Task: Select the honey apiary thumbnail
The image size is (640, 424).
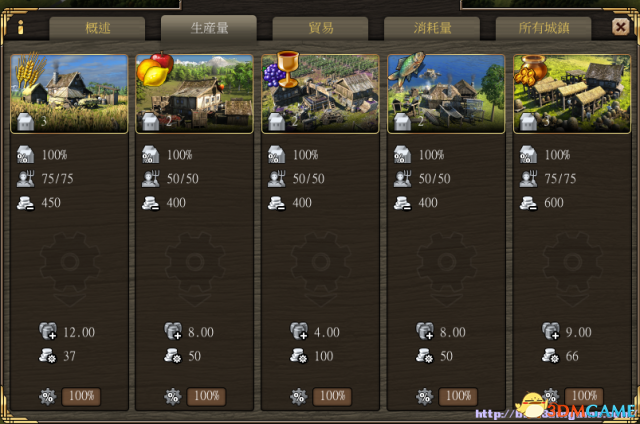Action: (x=572, y=94)
